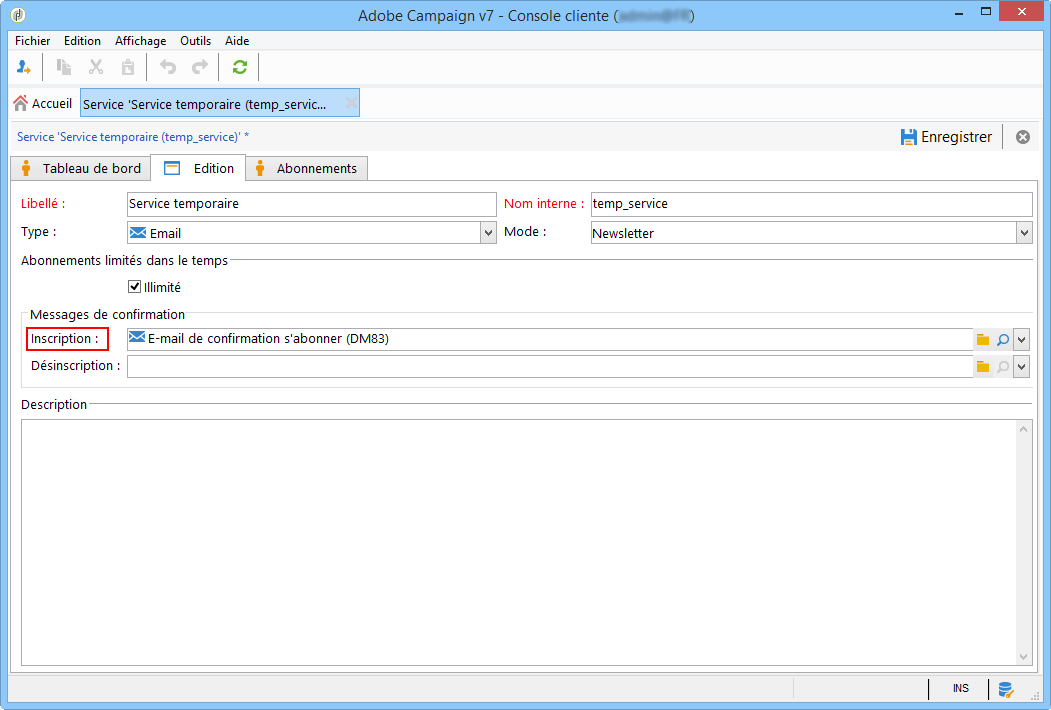Click magnifier icon in Inscription row

point(1003,340)
